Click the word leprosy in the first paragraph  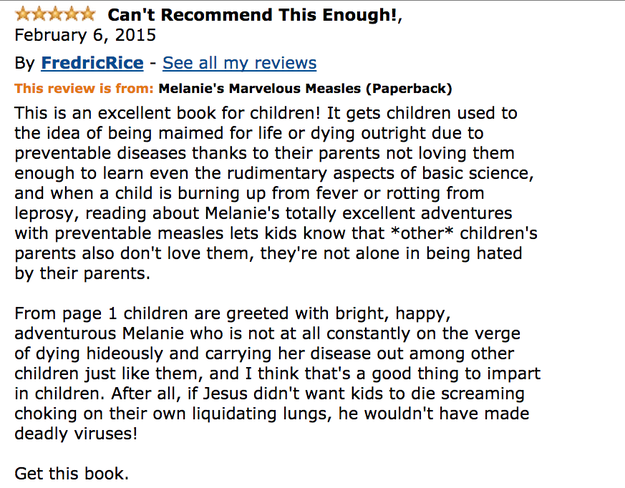(x=44, y=214)
